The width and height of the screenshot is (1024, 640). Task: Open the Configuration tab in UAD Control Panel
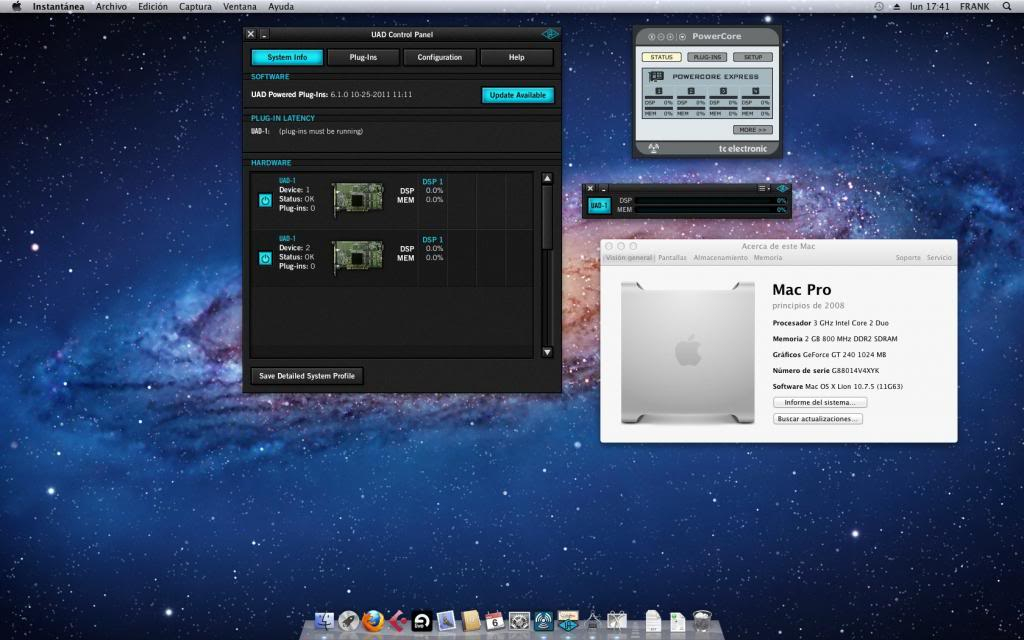click(439, 57)
